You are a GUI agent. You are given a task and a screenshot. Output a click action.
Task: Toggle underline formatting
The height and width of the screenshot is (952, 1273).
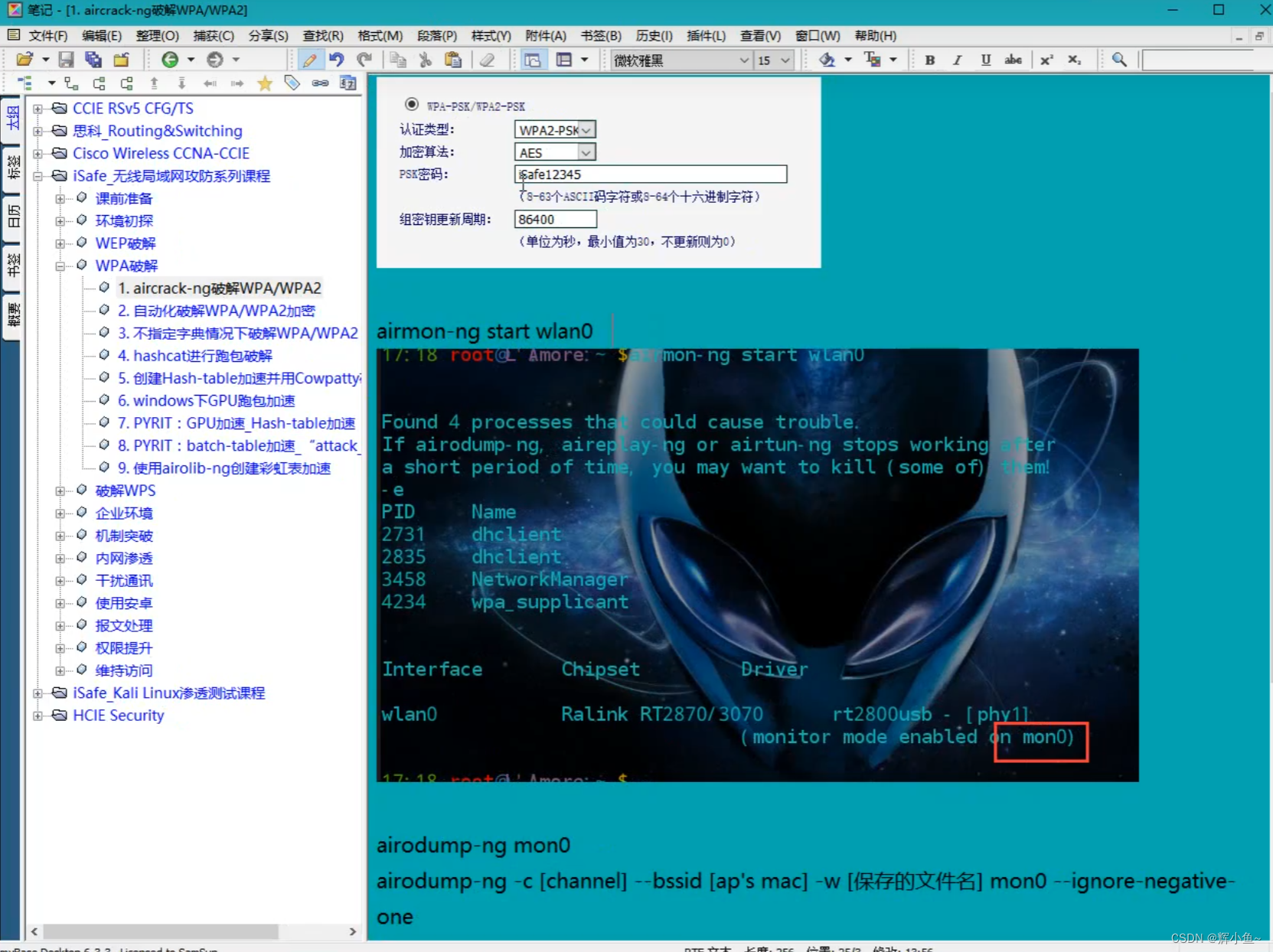point(986,60)
